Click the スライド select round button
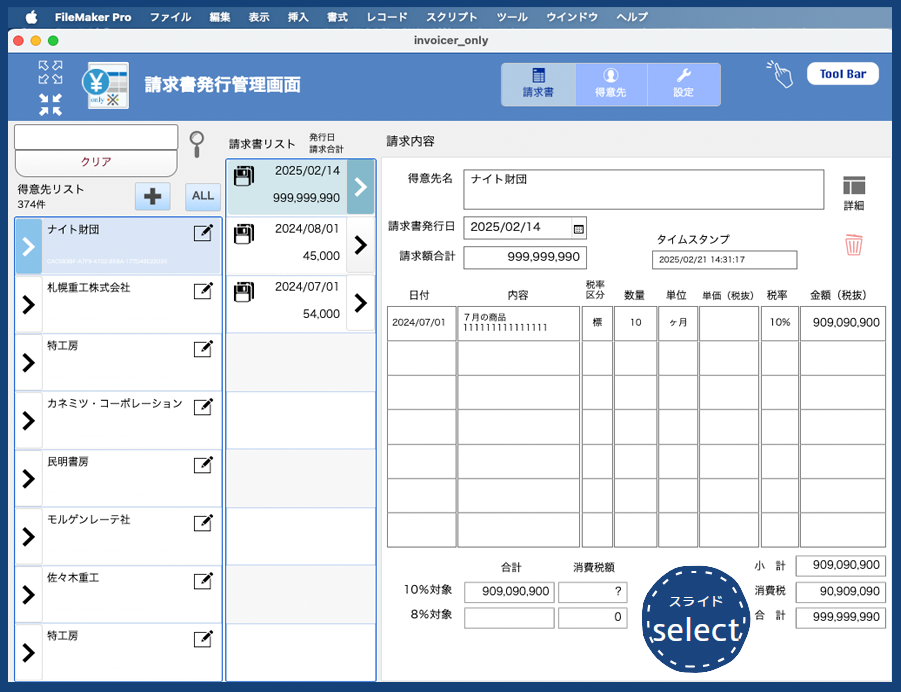The height and width of the screenshot is (692, 901). [695, 618]
